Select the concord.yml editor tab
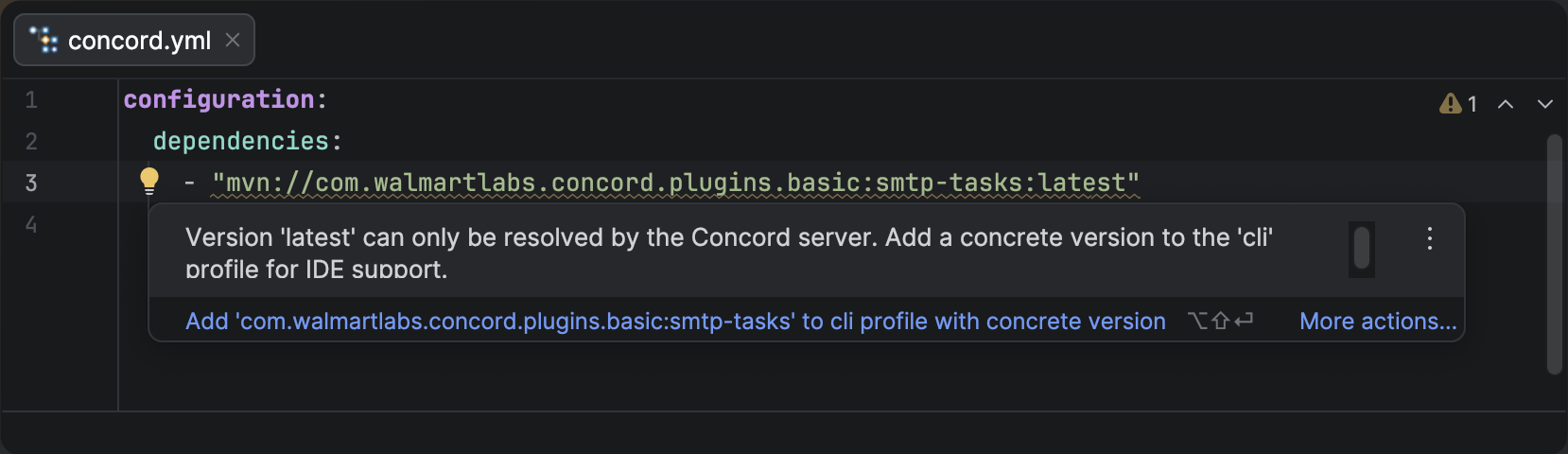Viewport: 1568px width, 454px height. point(139,41)
